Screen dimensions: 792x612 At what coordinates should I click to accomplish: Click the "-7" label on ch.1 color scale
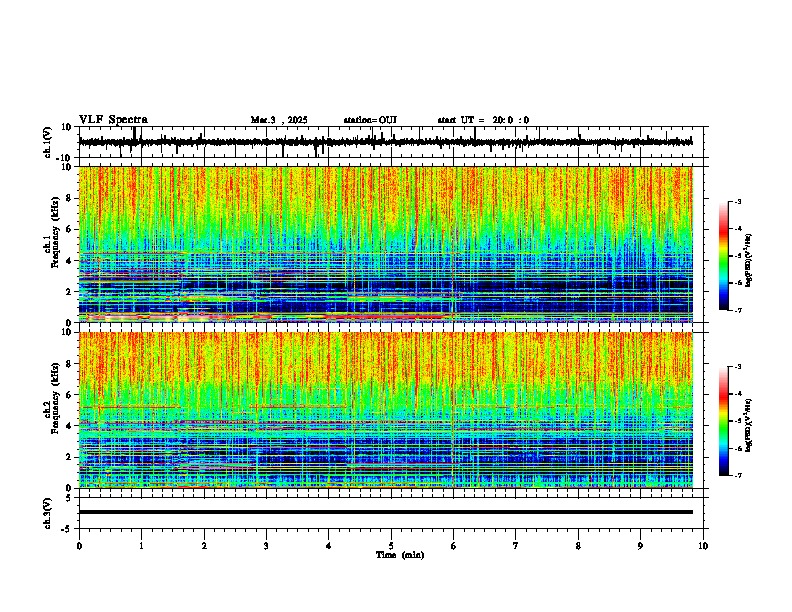737,310
